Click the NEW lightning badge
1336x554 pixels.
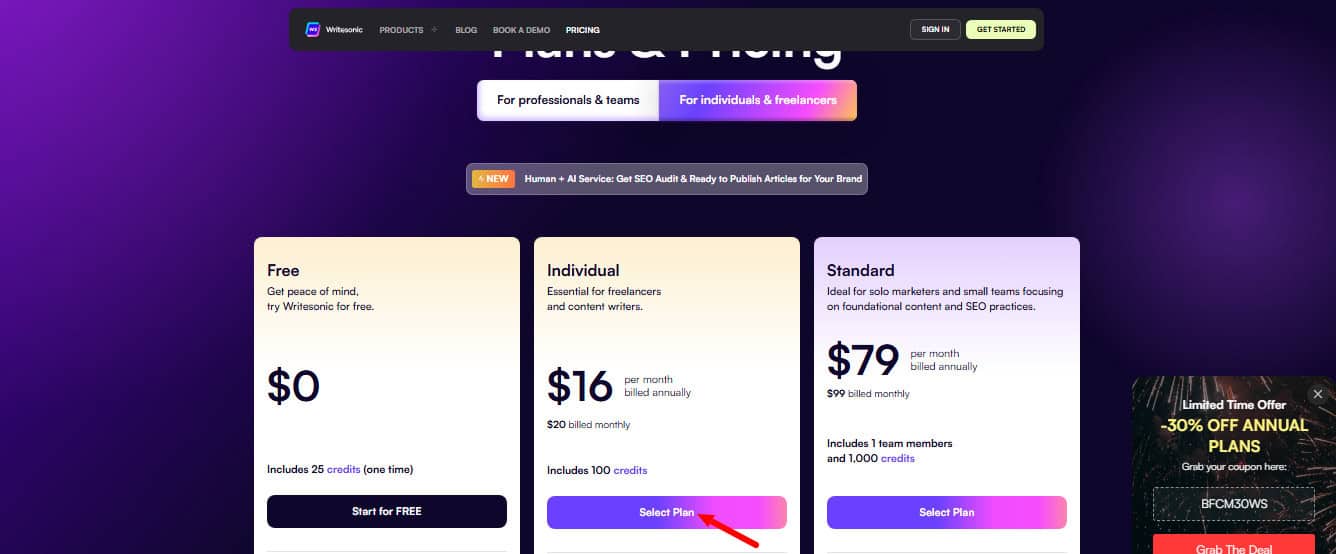point(493,179)
